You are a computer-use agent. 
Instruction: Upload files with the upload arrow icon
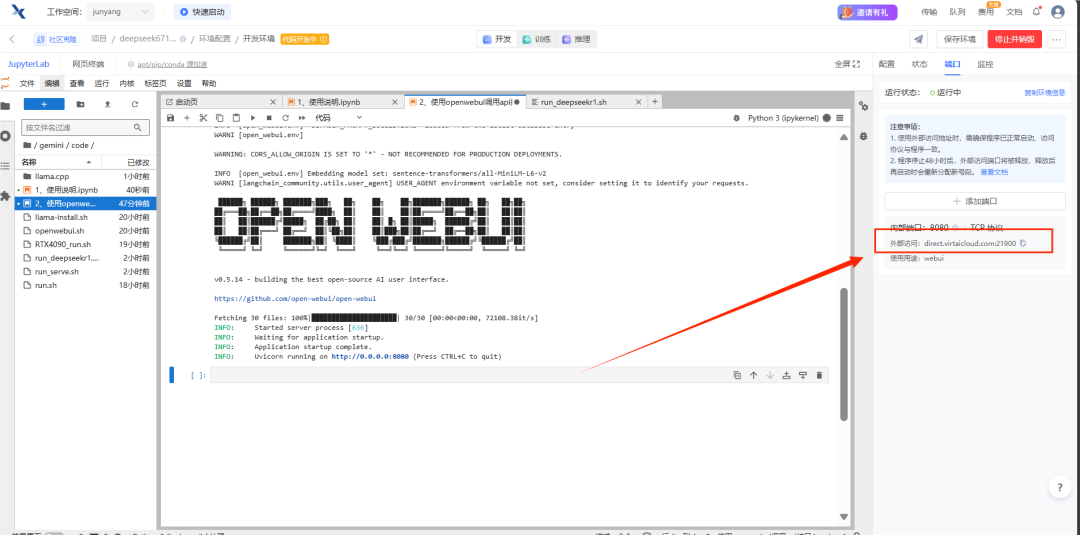coord(107,104)
